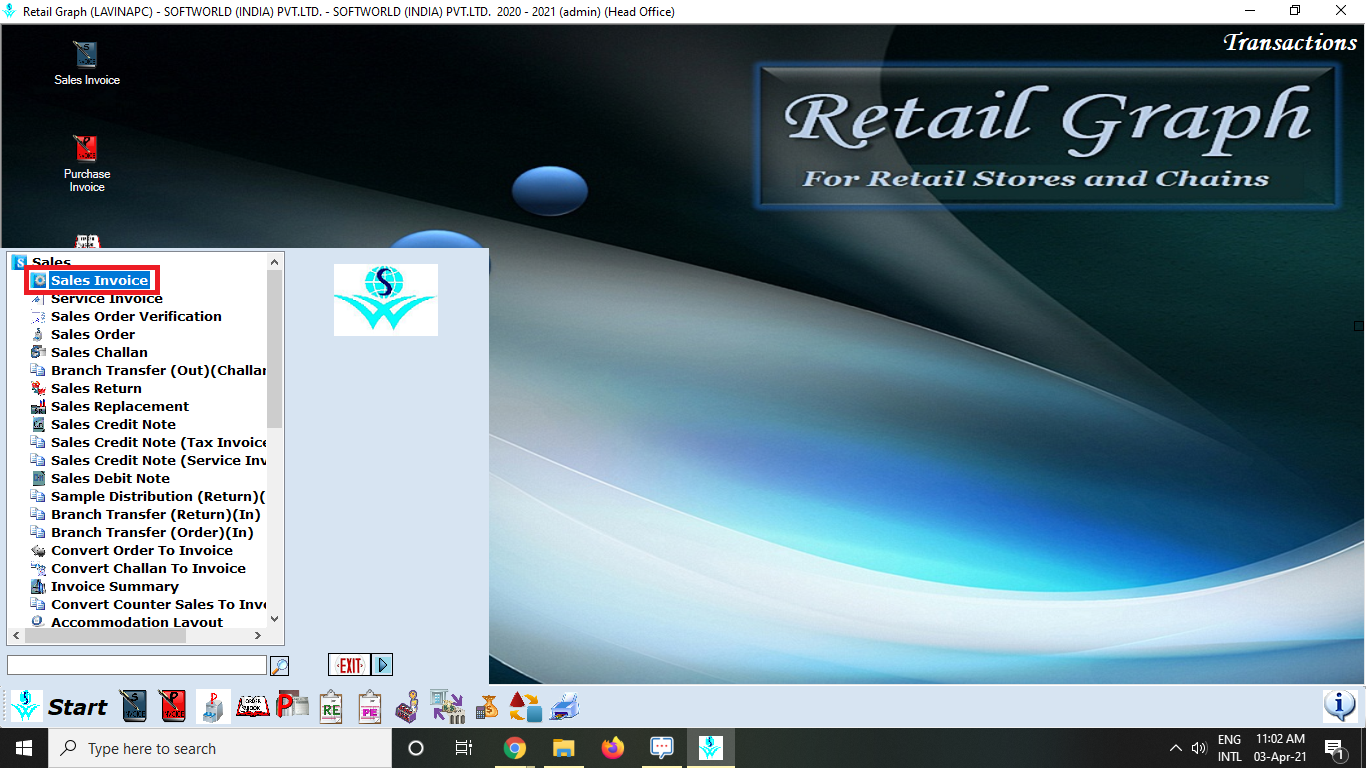1366x768 pixels.
Task: Click the tree's vertical scrollbar up arrow
Action: click(275, 262)
